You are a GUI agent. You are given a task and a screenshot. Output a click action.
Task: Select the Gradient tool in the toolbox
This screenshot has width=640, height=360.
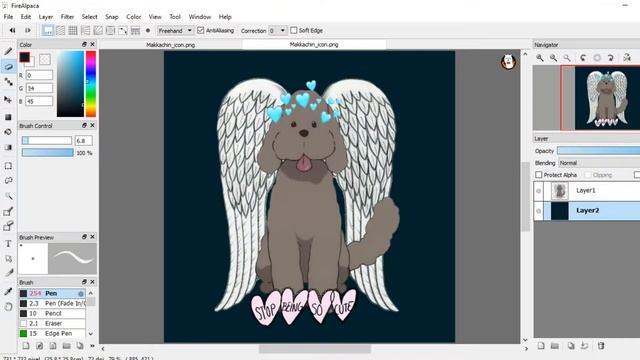click(8, 147)
